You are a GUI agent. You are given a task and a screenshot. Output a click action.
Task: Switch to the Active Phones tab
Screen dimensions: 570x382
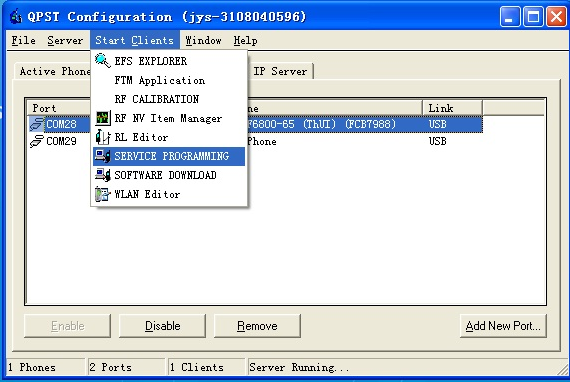pos(53,71)
